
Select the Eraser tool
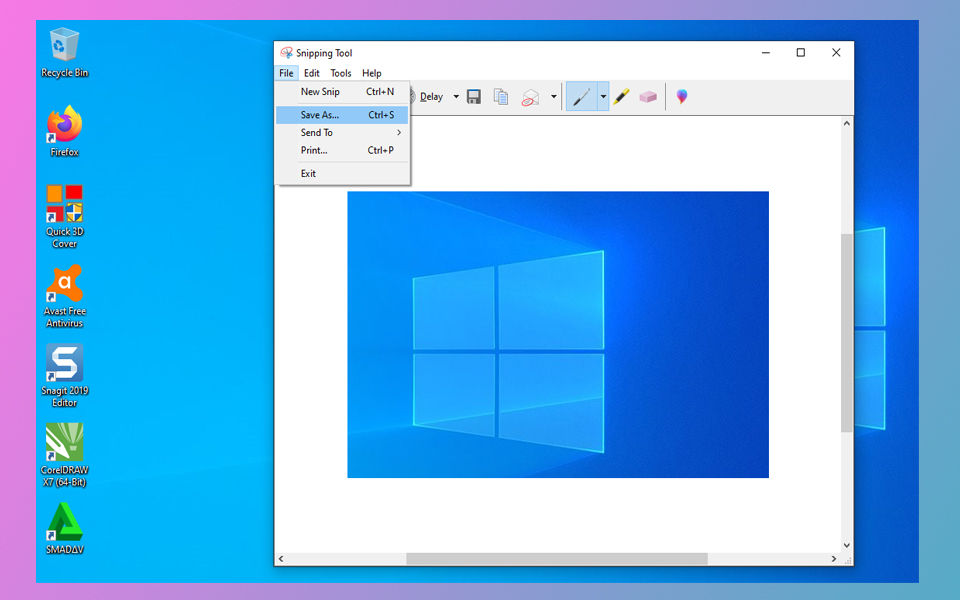[x=648, y=96]
